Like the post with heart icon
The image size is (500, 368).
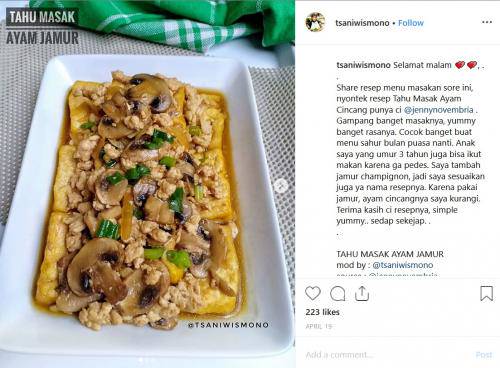[313, 293]
